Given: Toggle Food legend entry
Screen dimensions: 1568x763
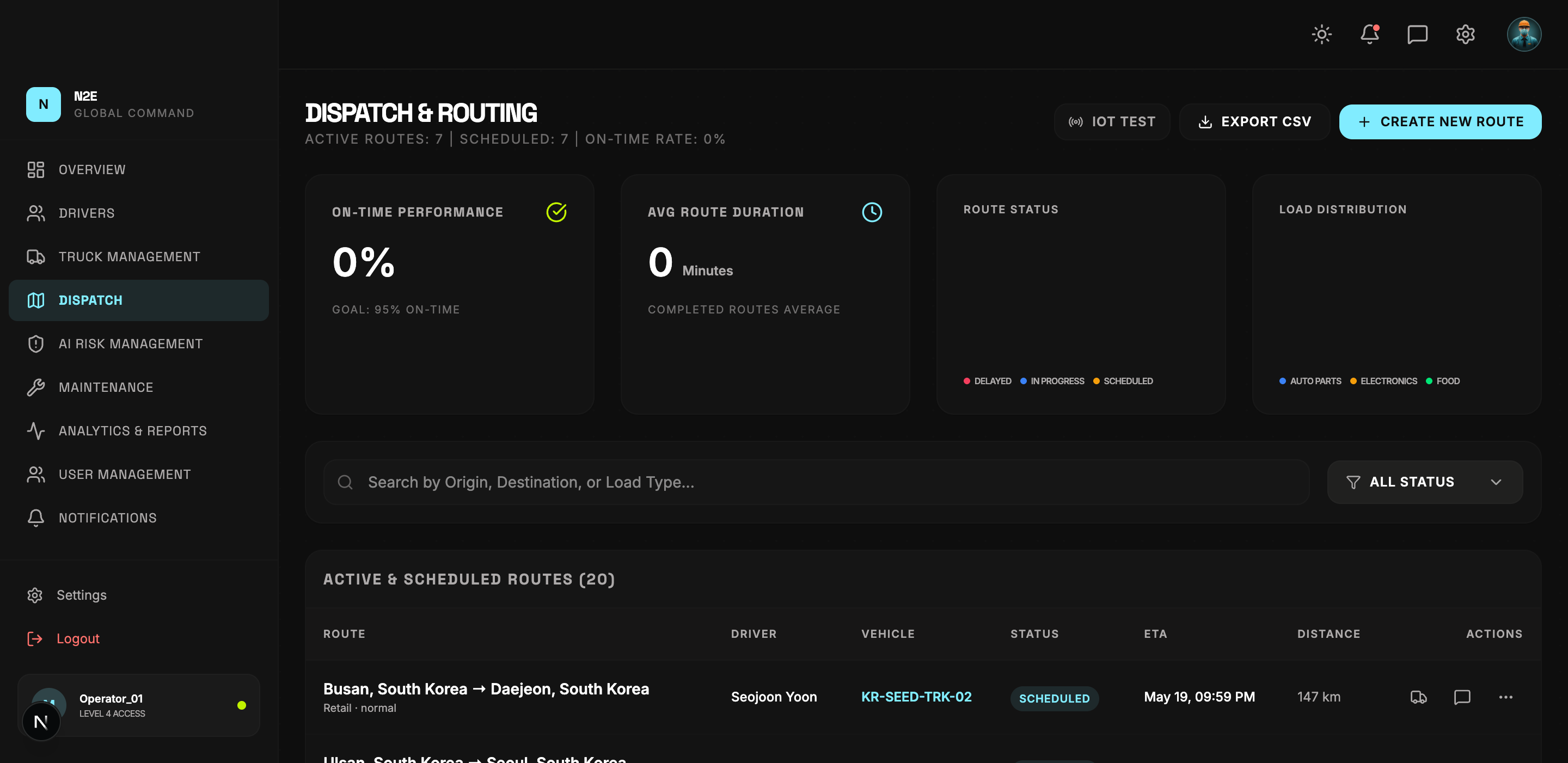Looking at the screenshot, I should tap(1443, 381).
